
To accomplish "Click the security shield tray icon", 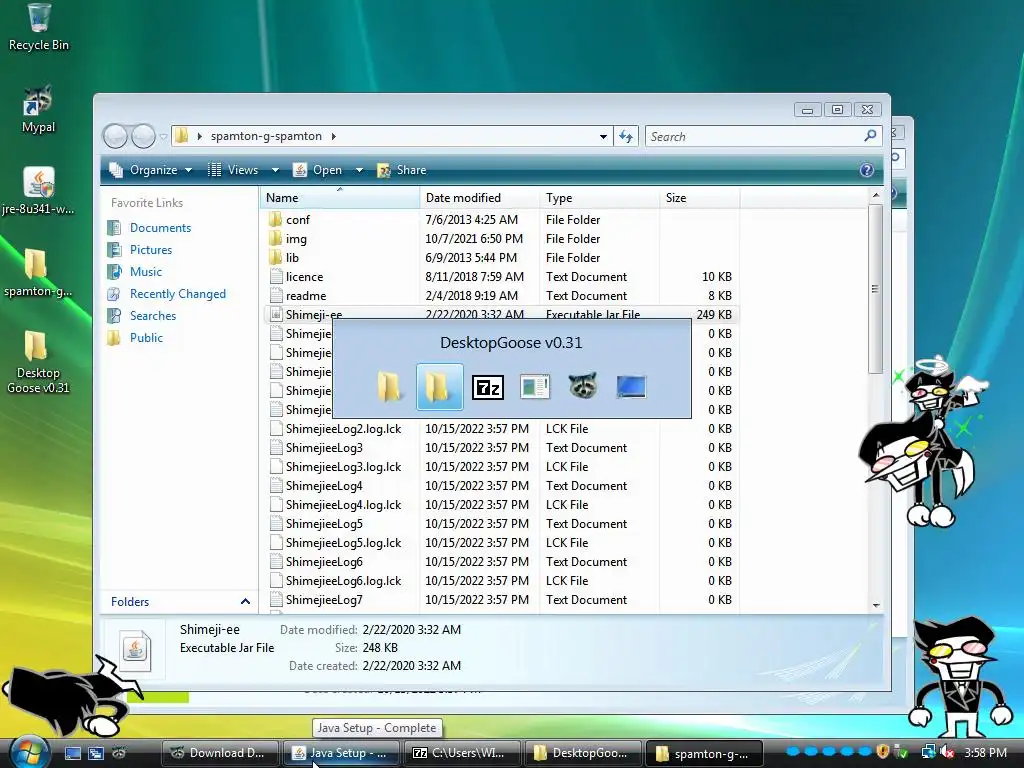I will 883,752.
